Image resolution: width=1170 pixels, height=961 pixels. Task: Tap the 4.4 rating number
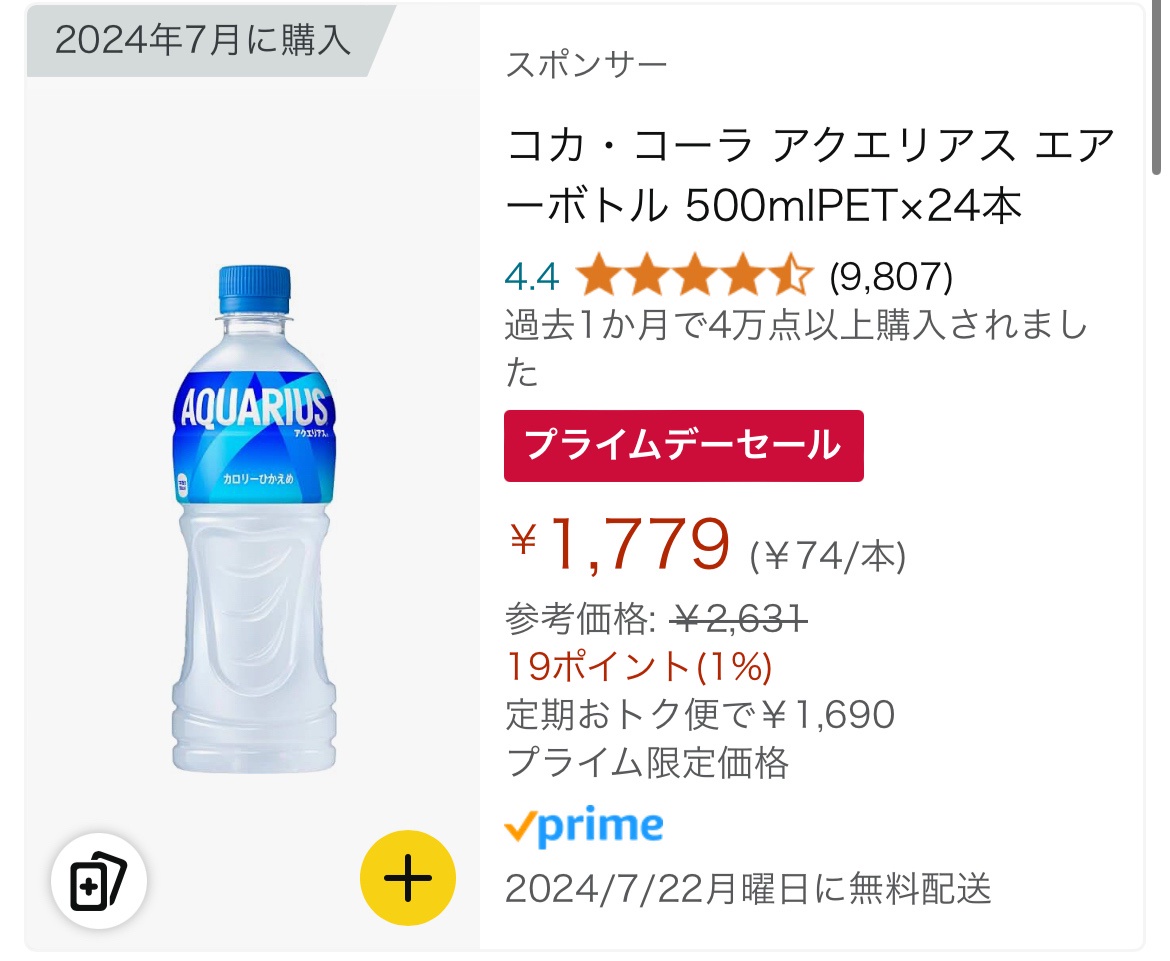[x=532, y=276]
